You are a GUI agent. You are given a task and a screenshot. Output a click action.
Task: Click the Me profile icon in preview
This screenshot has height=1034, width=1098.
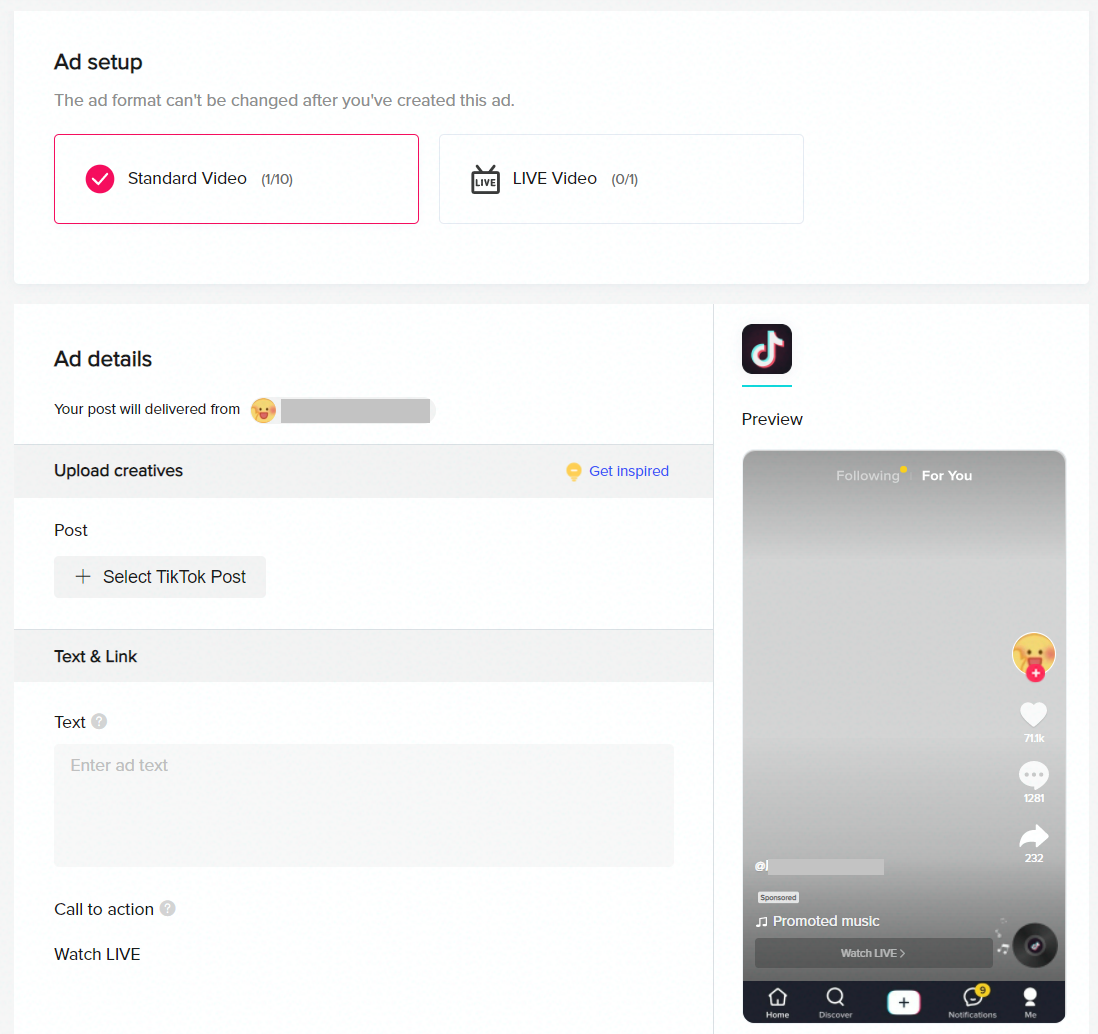tap(1030, 1000)
